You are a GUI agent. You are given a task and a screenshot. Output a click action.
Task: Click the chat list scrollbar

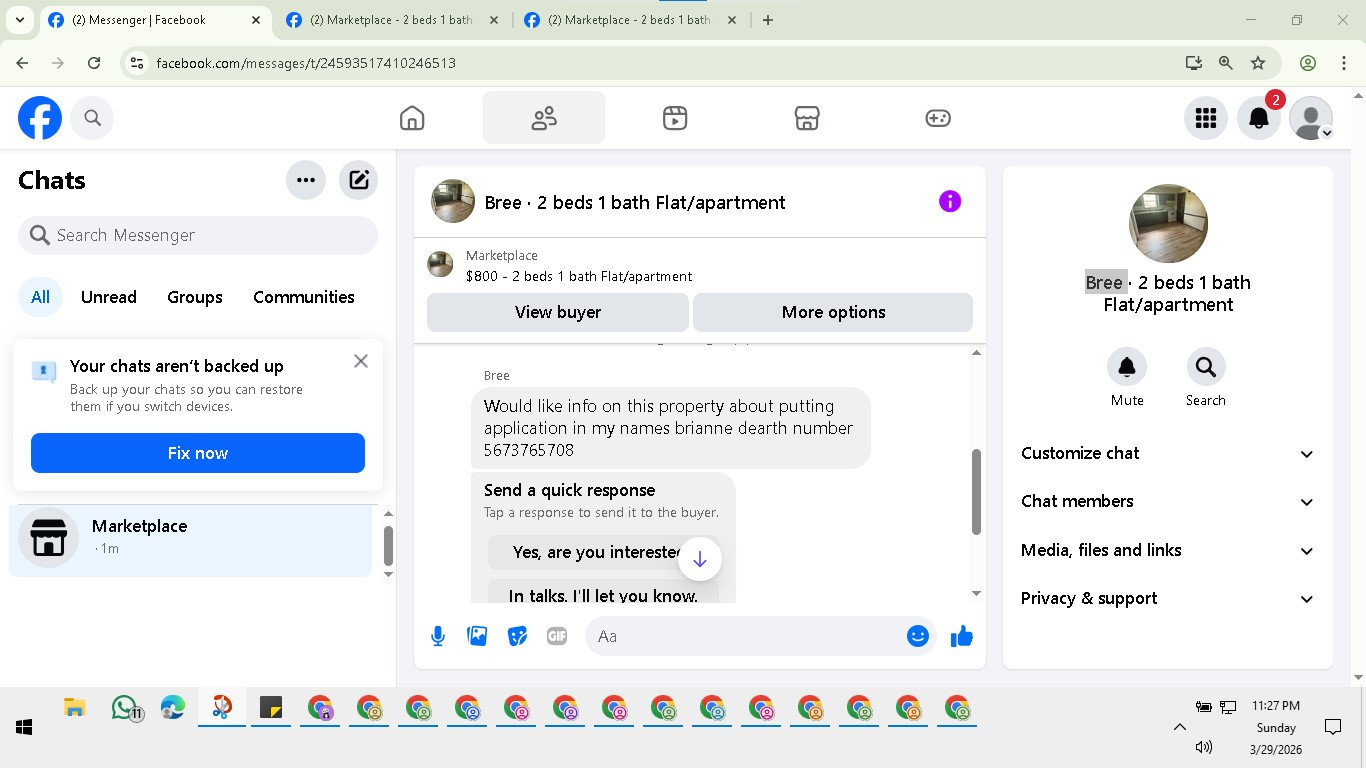(388, 546)
